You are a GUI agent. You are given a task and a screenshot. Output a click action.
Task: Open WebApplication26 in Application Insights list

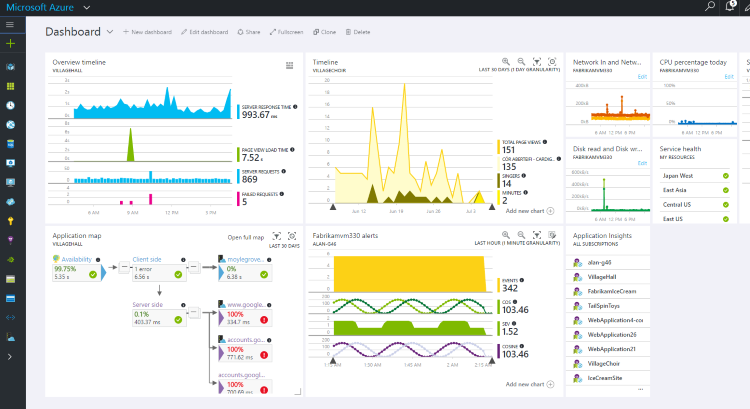(610, 335)
